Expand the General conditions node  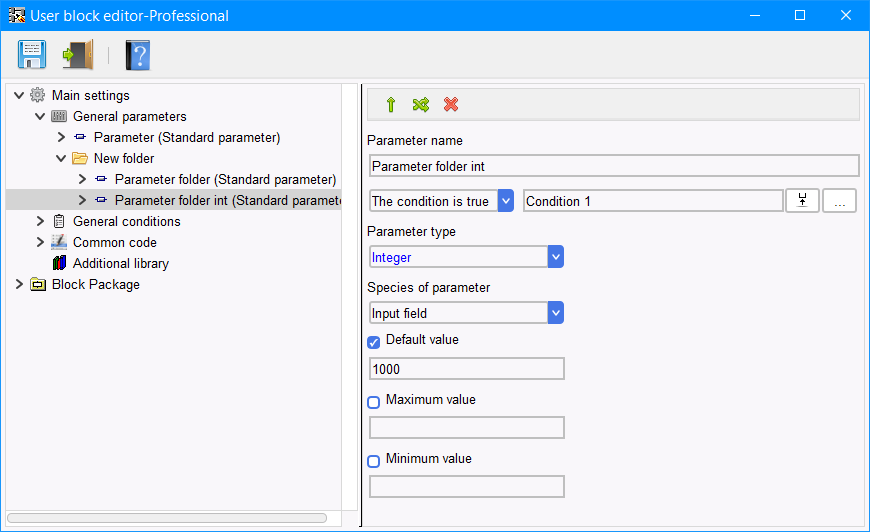[40, 221]
